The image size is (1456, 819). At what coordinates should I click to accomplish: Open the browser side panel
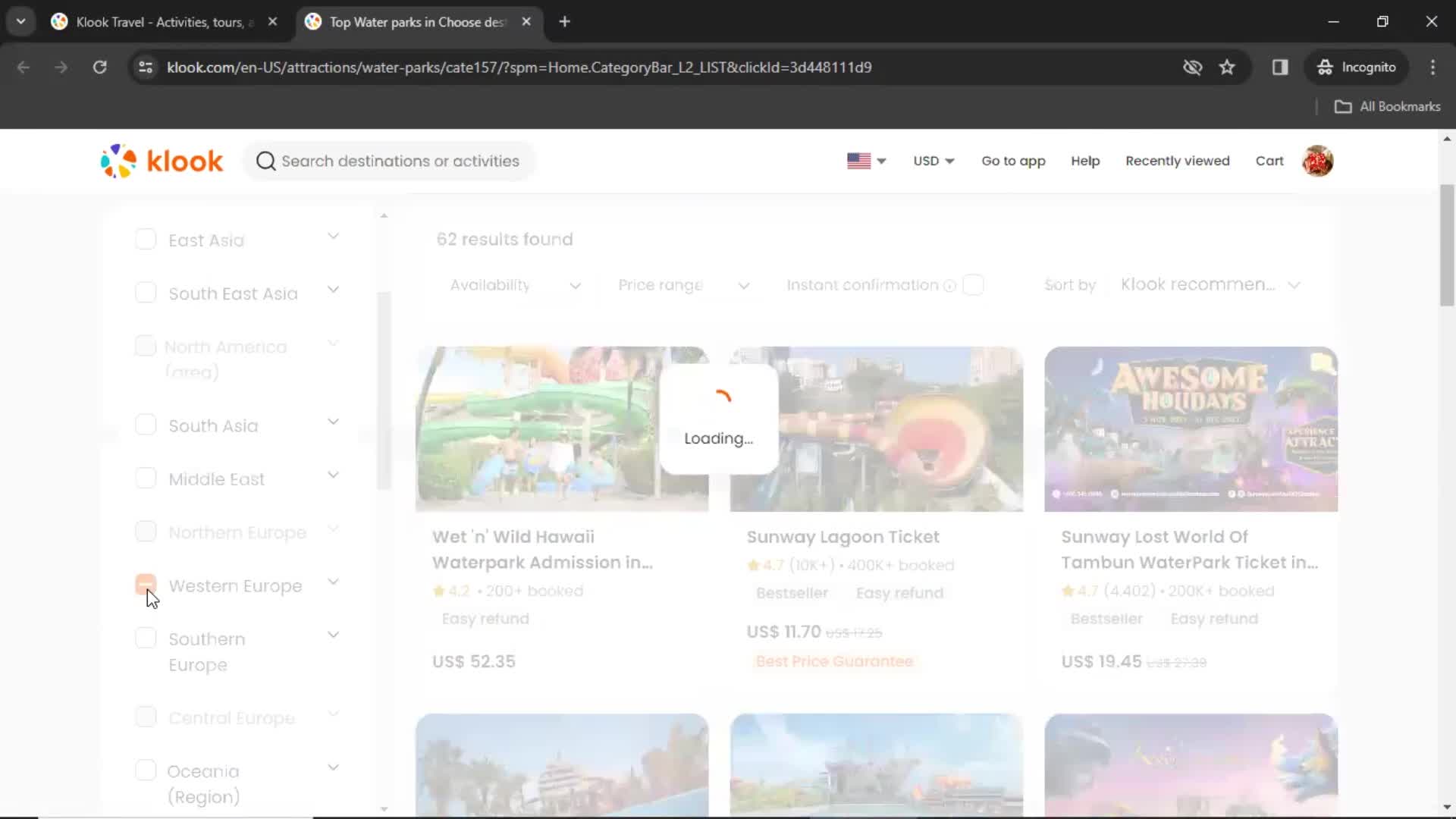coord(1280,67)
